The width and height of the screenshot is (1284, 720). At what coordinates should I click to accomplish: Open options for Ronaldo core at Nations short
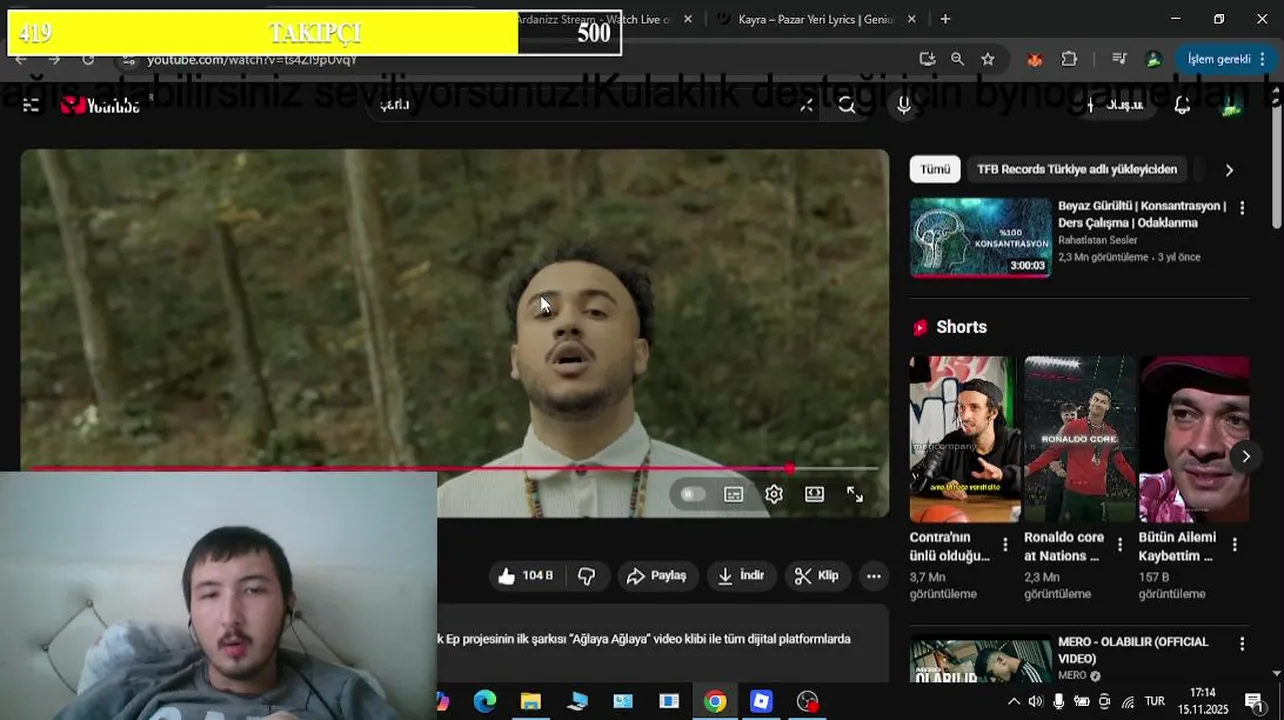pyautogui.click(x=1120, y=545)
